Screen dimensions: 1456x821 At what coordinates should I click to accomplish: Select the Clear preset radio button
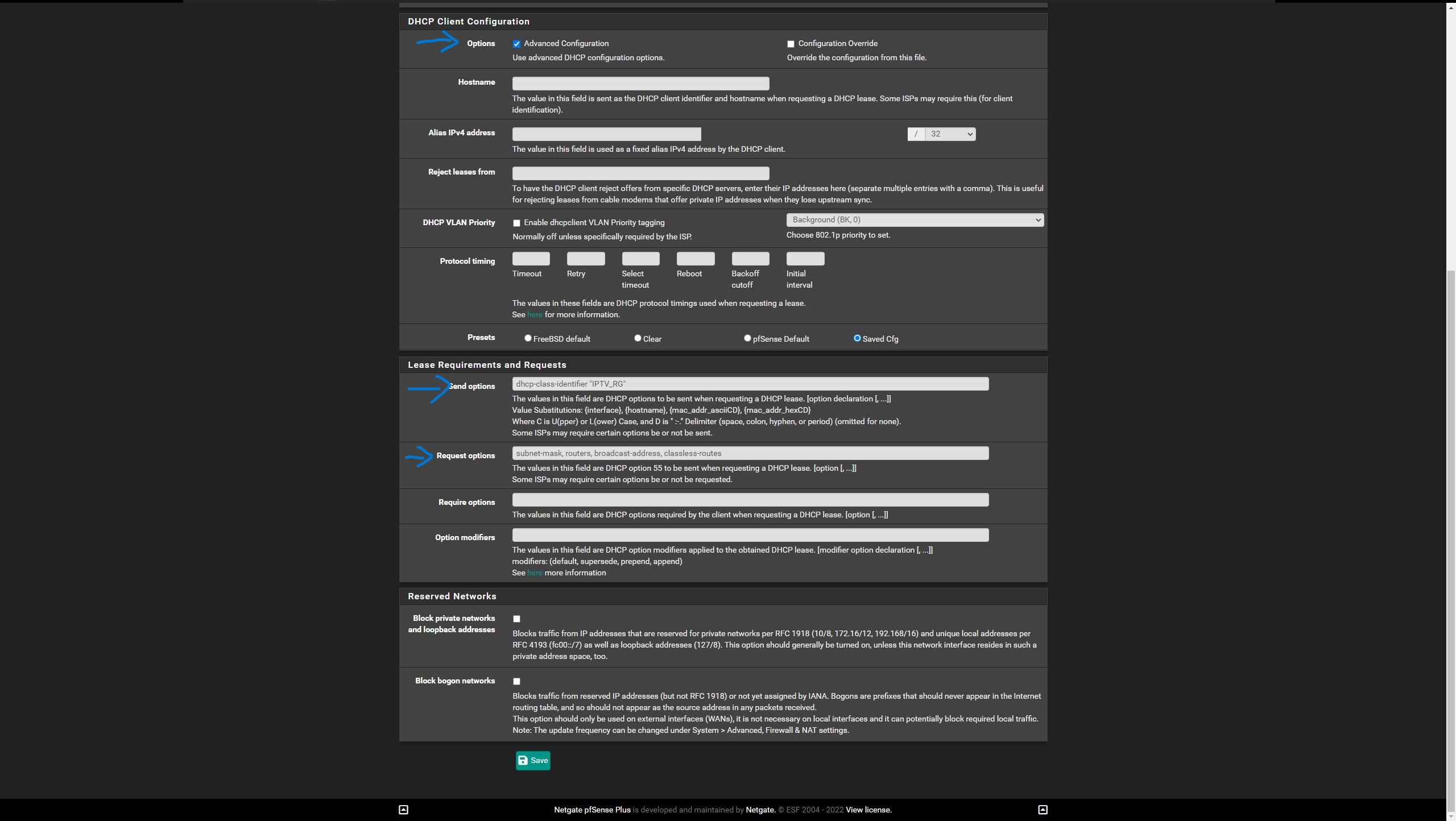click(x=638, y=338)
